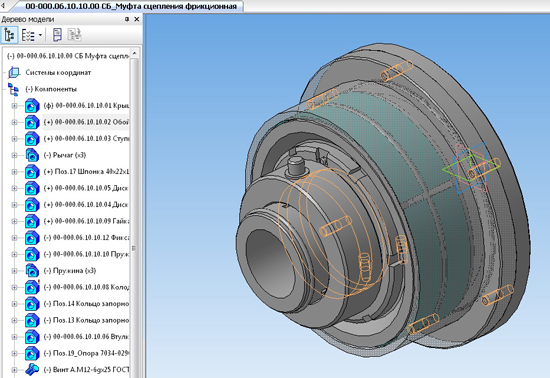Click the Рычаг (x3) array icon
This screenshot has height=378, width=550.
32,155
